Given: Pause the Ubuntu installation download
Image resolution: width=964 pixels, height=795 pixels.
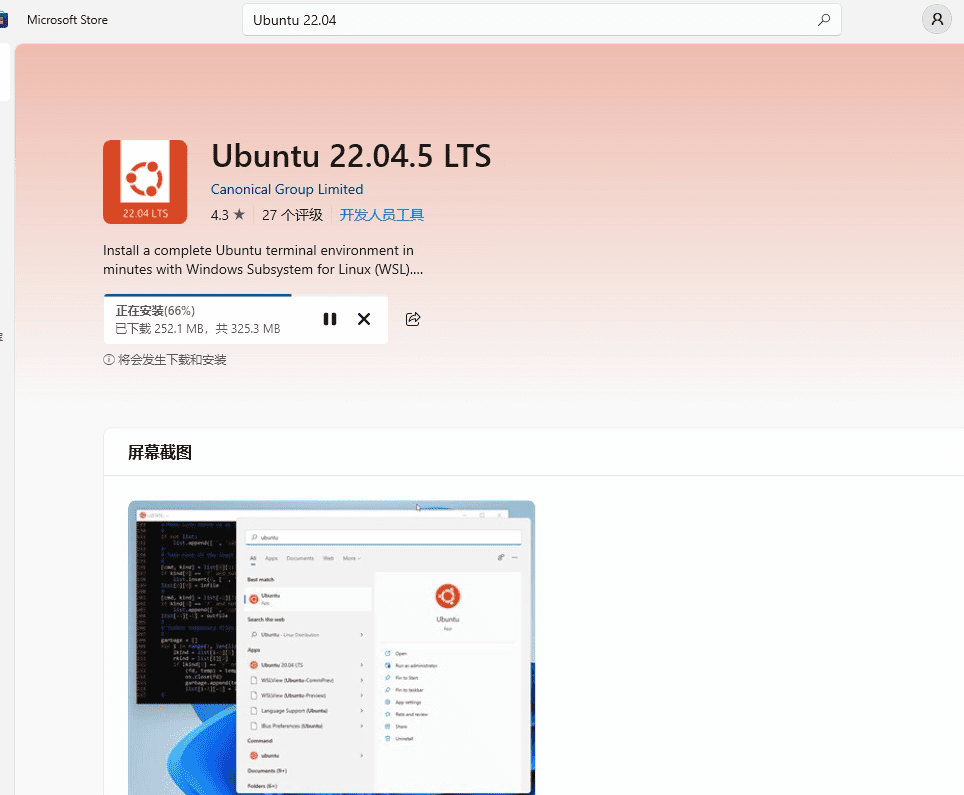Looking at the screenshot, I should [330, 319].
